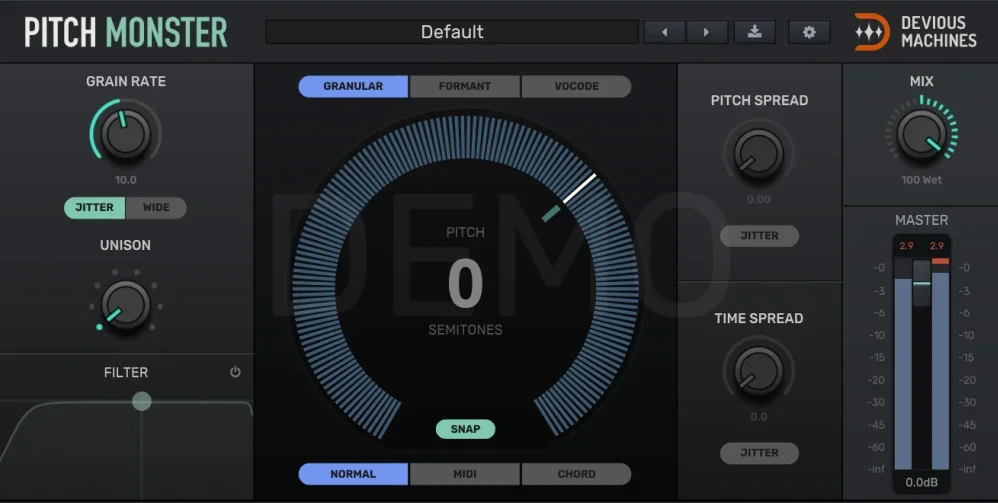Click the Grain Rate value 10.0
This screenshot has height=503, width=998.
click(125, 180)
